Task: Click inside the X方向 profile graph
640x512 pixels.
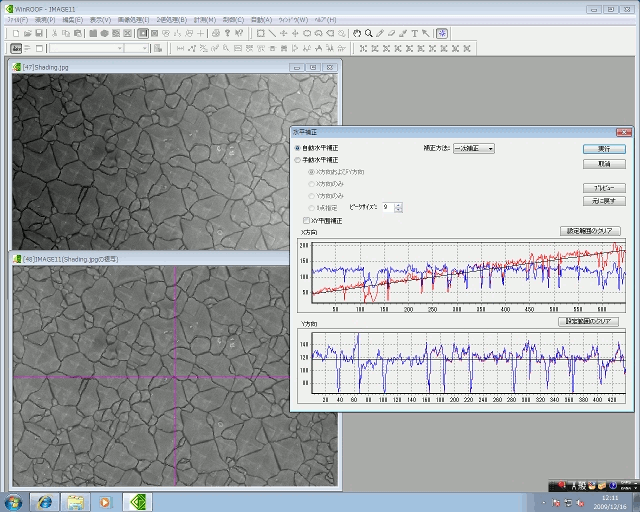Action: pyautogui.click(x=469, y=272)
